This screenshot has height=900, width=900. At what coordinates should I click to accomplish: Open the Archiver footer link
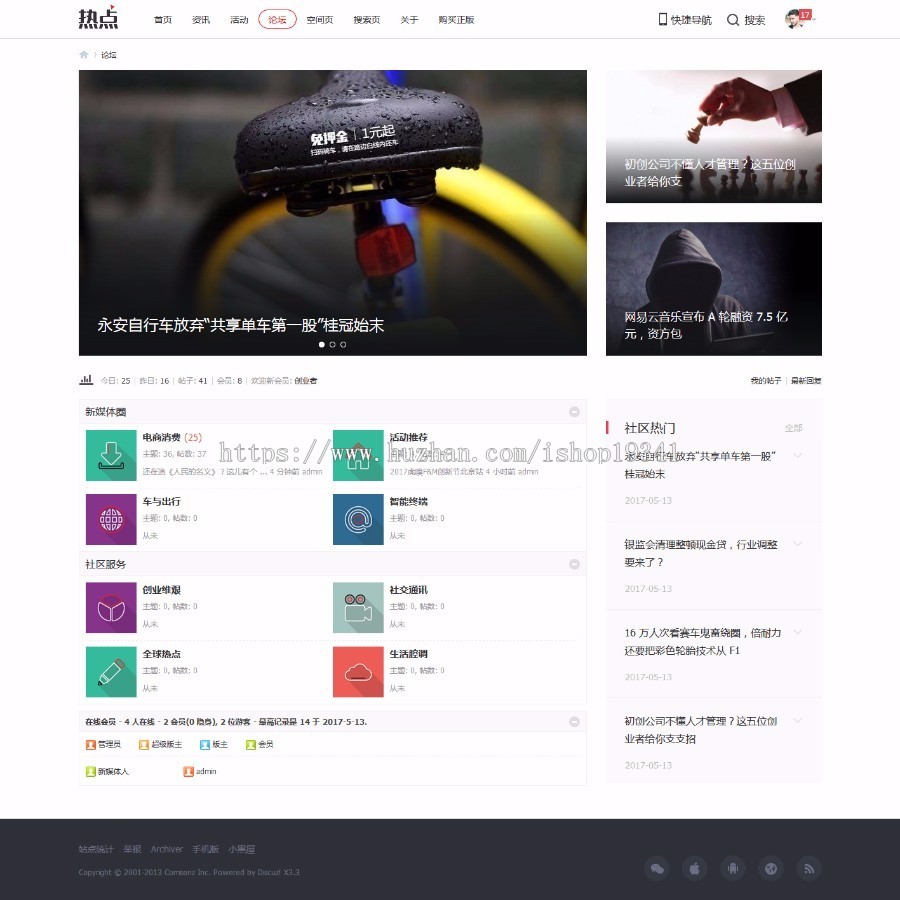point(166,848)
